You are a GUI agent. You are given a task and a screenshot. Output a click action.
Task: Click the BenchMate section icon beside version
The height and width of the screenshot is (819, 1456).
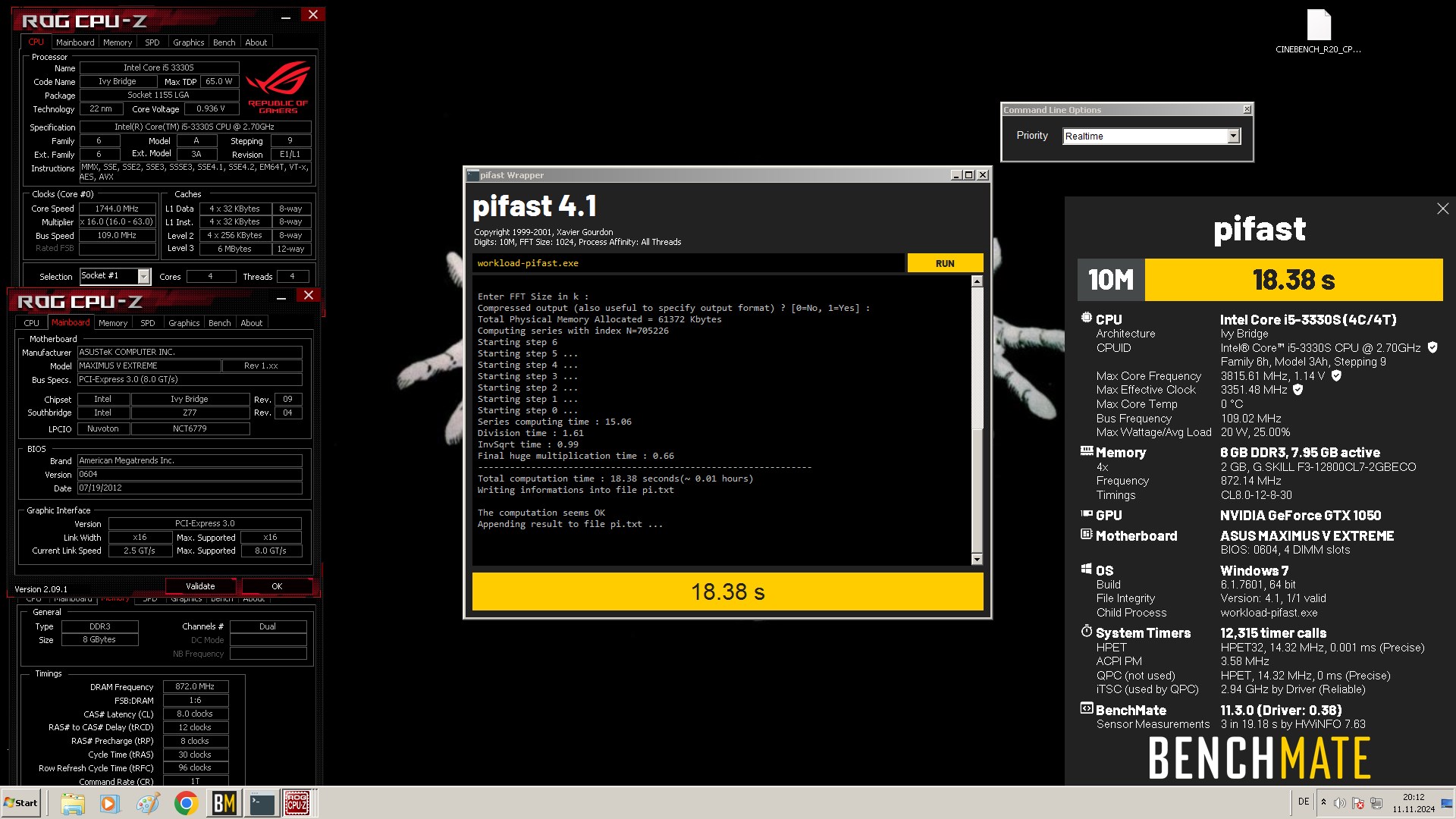(1087, 709)
